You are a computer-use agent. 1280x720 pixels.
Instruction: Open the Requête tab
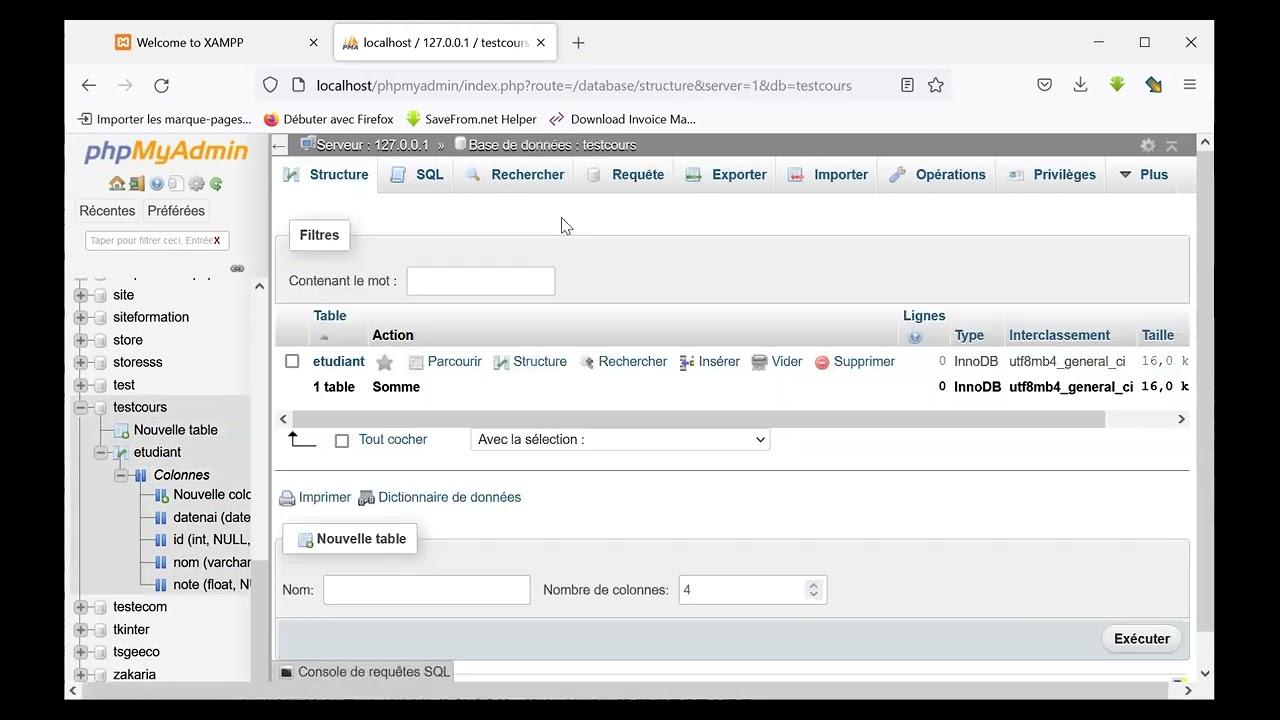pos(625,174)
